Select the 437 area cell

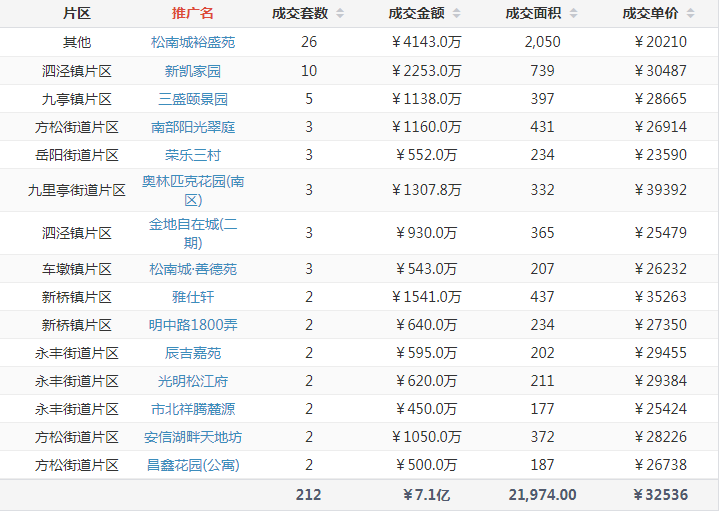click(x=542, y=297)
